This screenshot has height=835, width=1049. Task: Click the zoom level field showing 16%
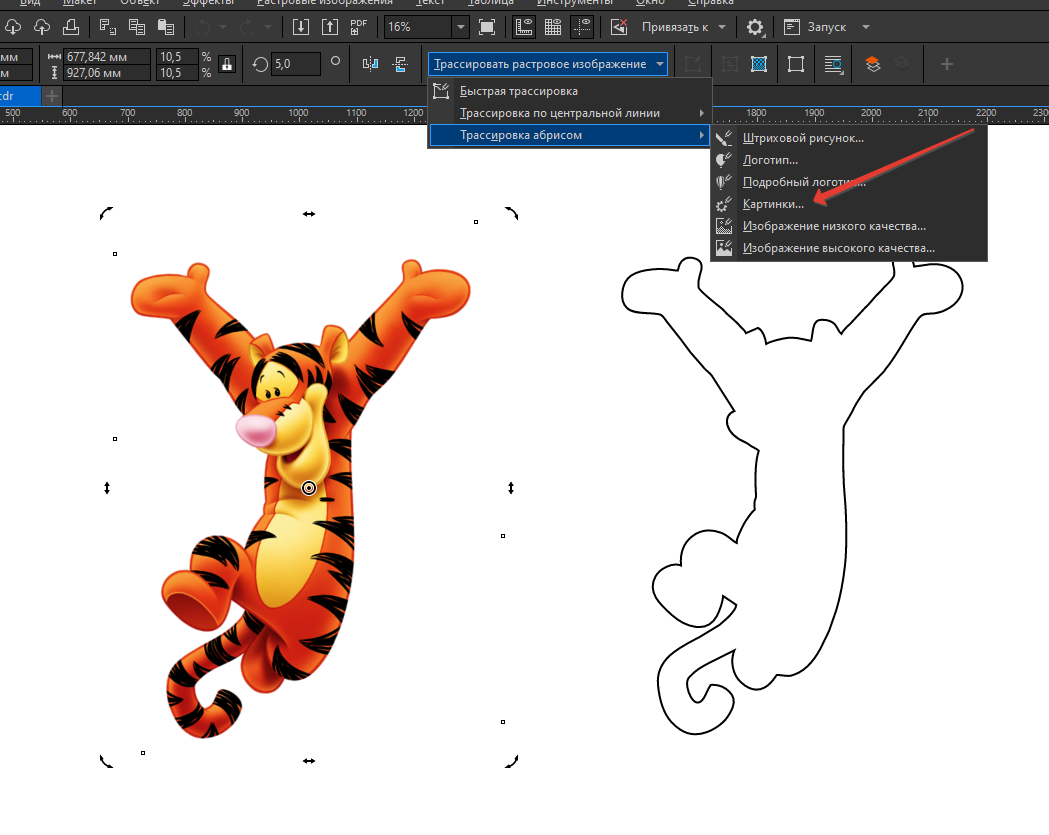(419, 27)
